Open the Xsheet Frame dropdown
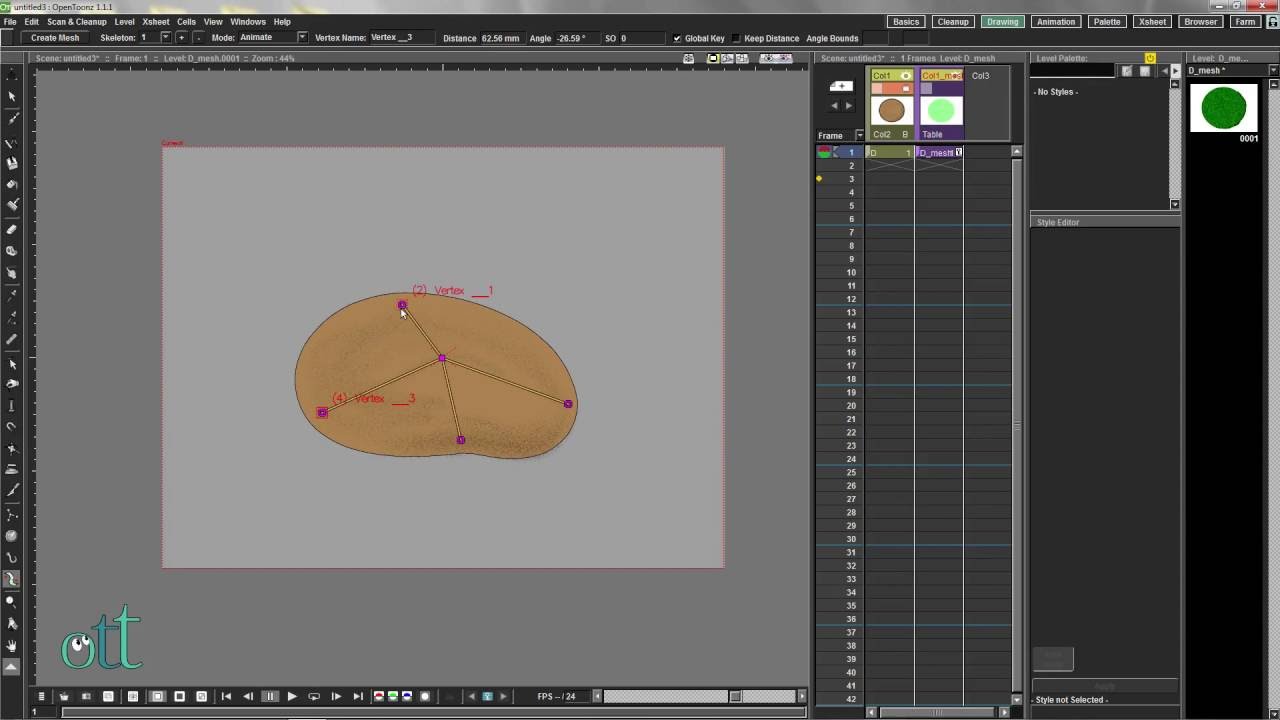1280x720 pixels. [860, 135]
